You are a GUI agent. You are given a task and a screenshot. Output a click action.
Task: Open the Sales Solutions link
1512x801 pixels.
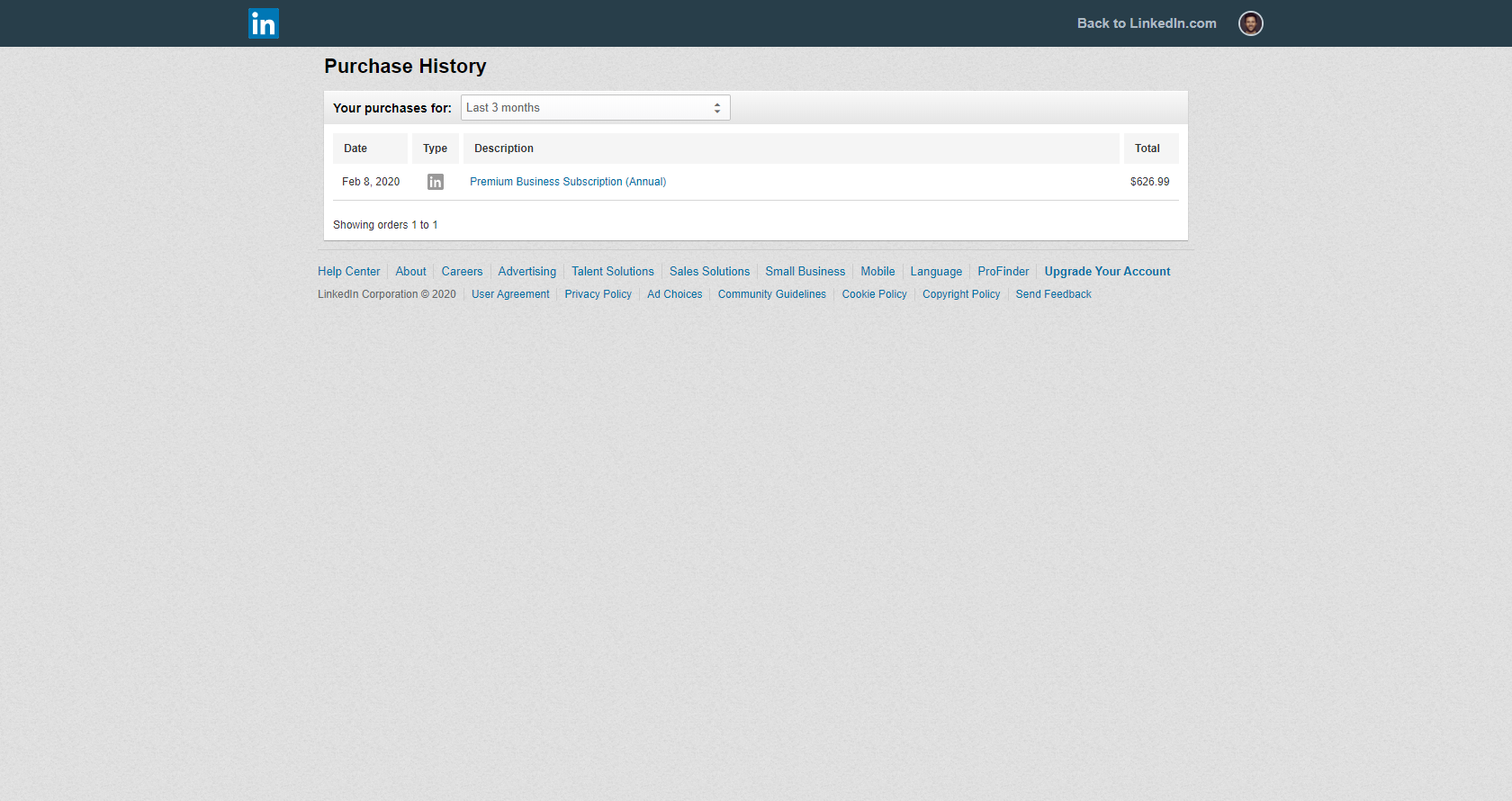point(709,271)
